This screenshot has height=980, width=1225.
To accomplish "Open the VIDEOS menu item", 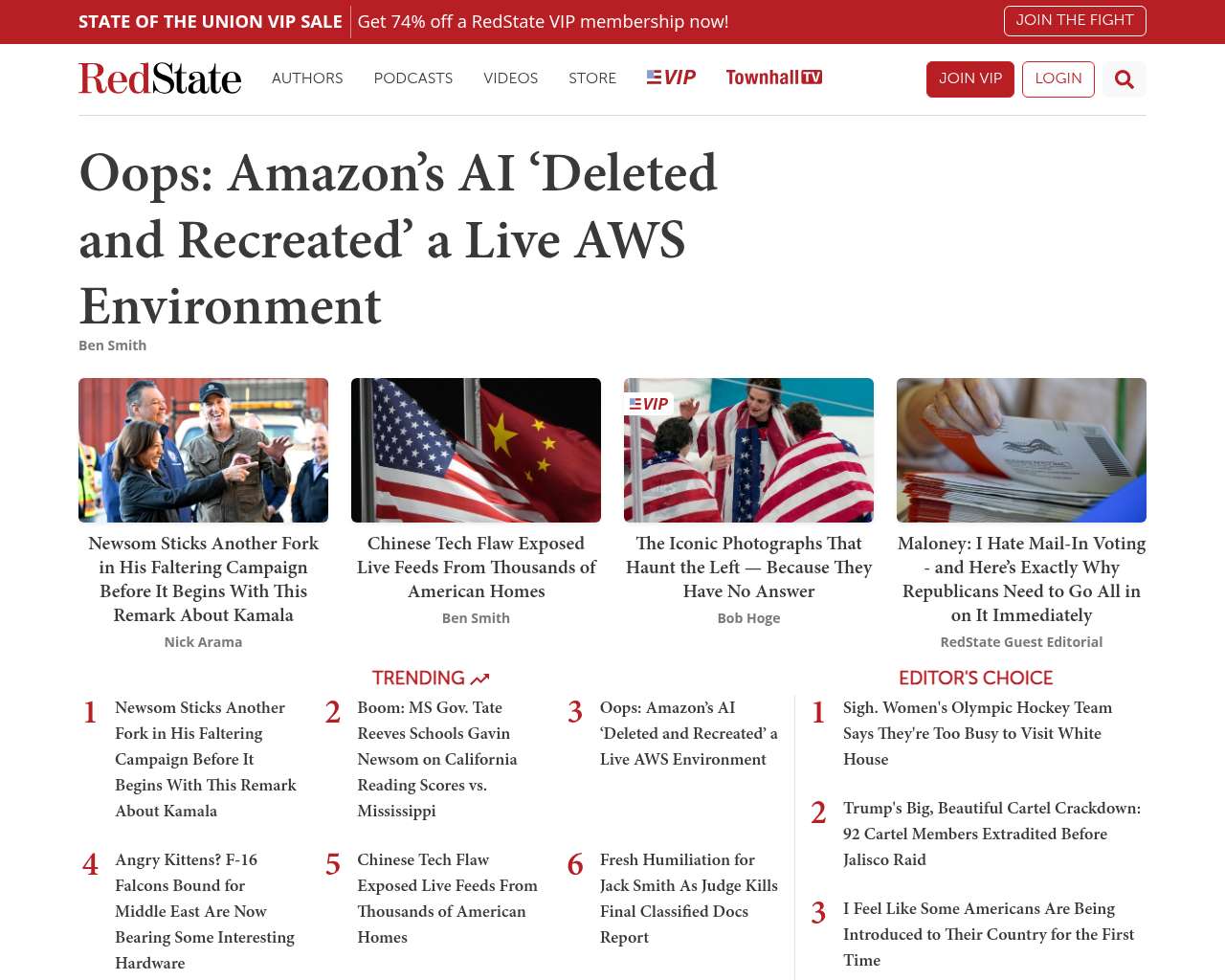I will click(511, 78).
